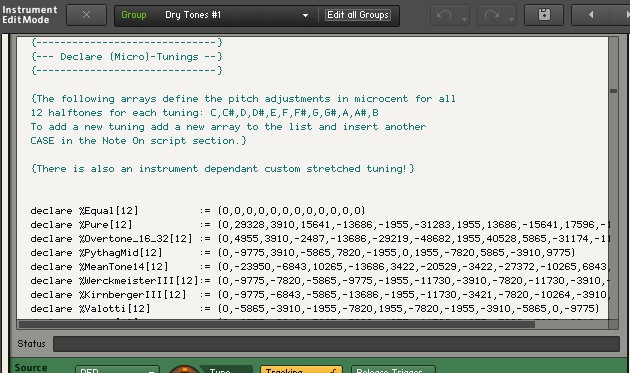Save the instrument with the floppy disk icon
This screenshot has width=630, height=373.
544,15
